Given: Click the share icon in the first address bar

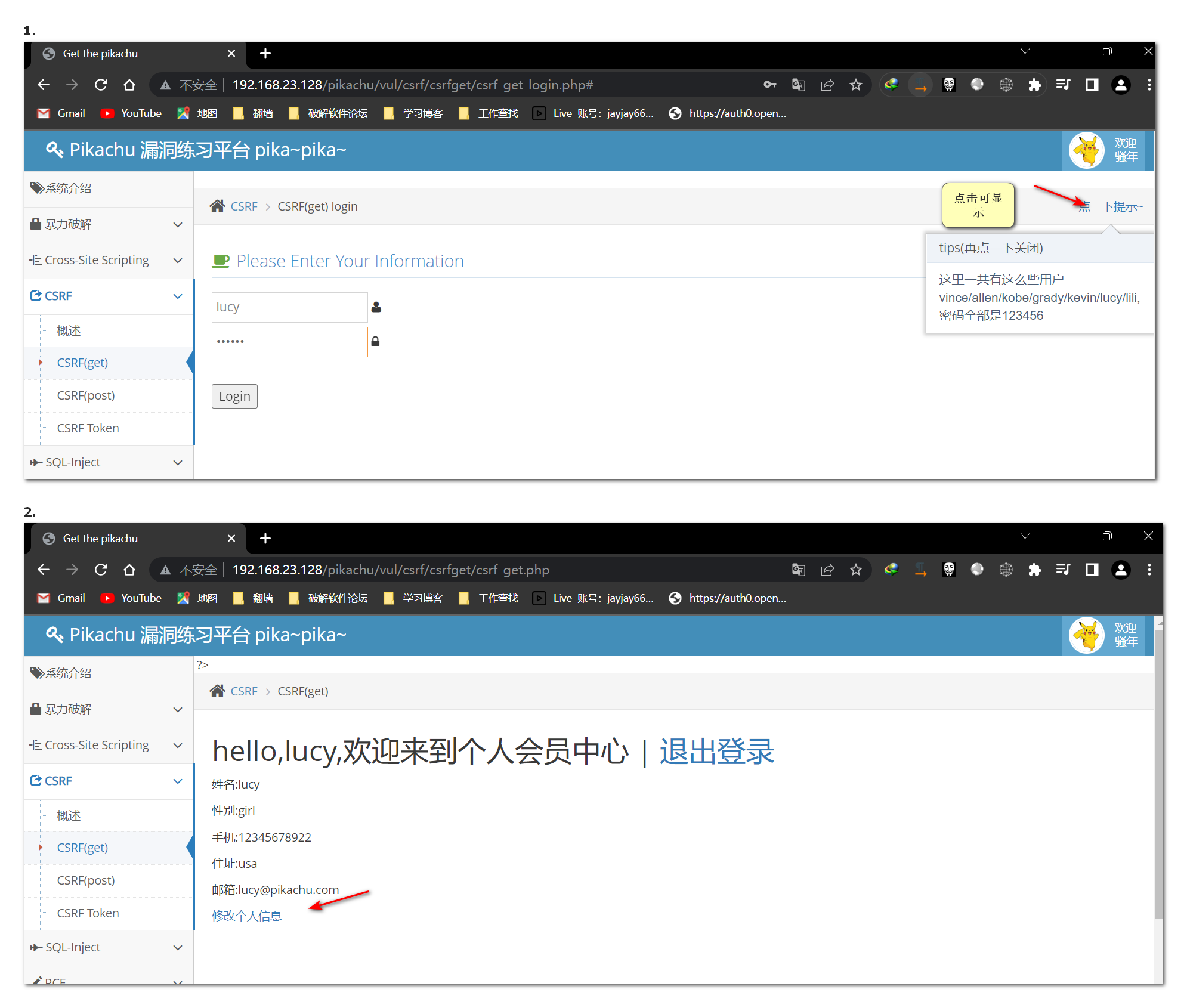Looking at the screenshot, I should pyautogui.click(x=827, y=85).
